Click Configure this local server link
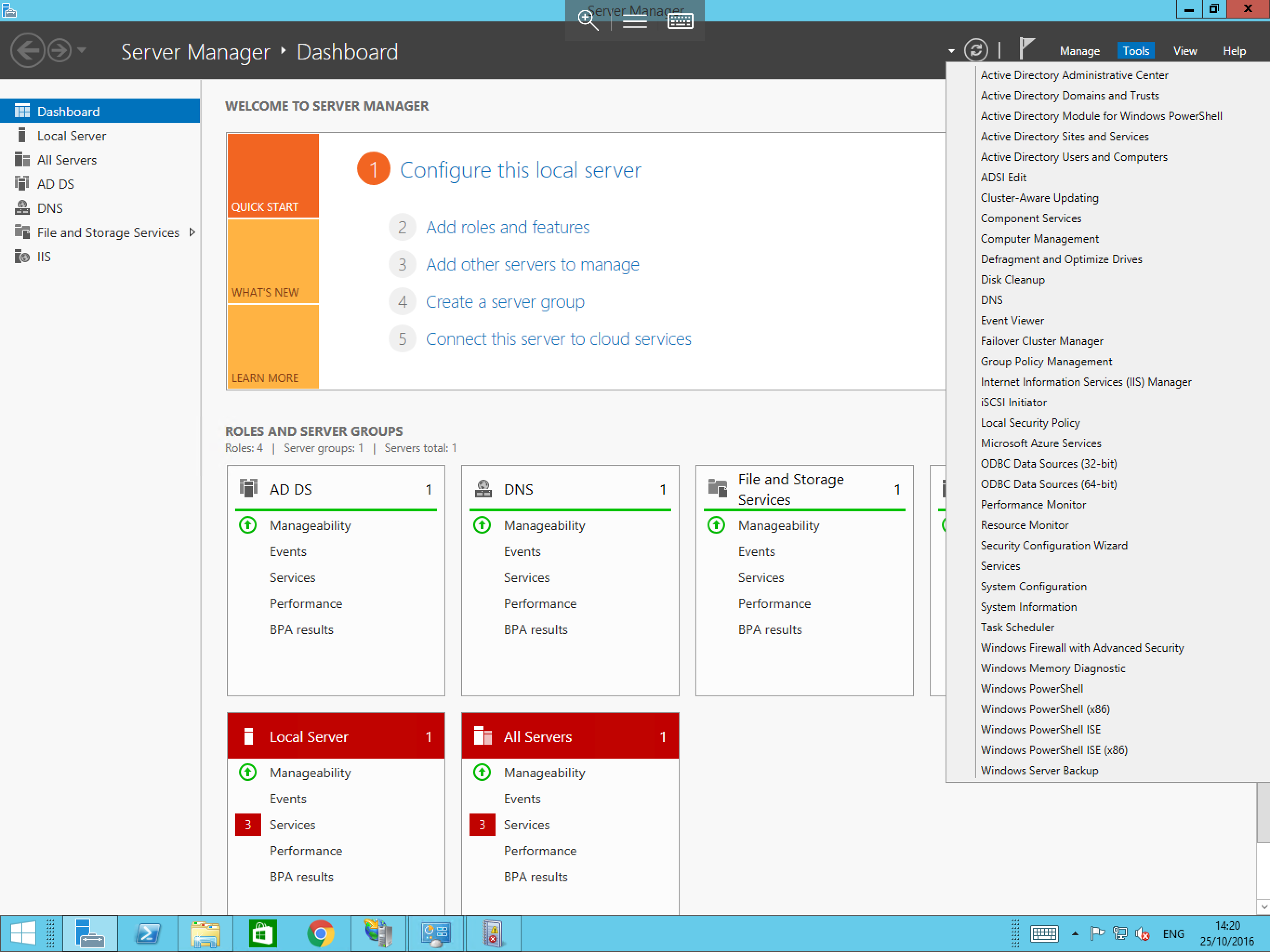Viewport: 1270px width, 952px height. 520,170
